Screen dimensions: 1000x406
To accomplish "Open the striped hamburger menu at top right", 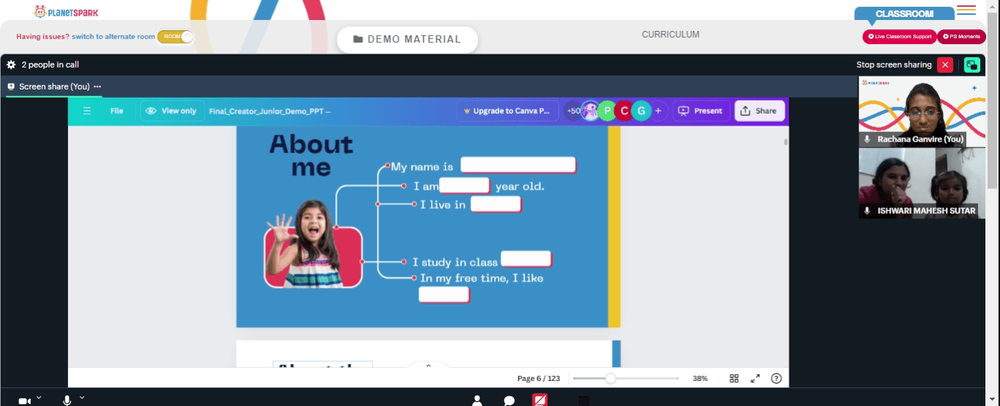I will [x=966, y=10].
